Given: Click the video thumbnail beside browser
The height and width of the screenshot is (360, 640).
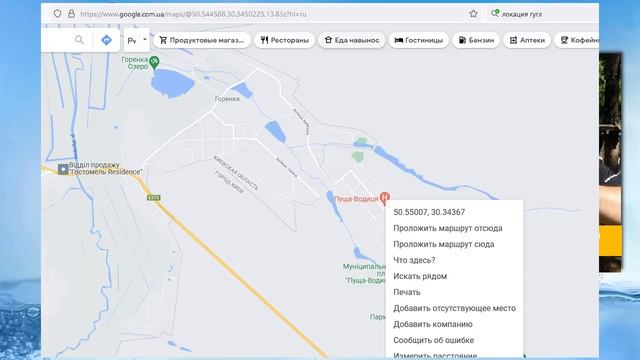Looking at the screenshot, I should 610,162.
